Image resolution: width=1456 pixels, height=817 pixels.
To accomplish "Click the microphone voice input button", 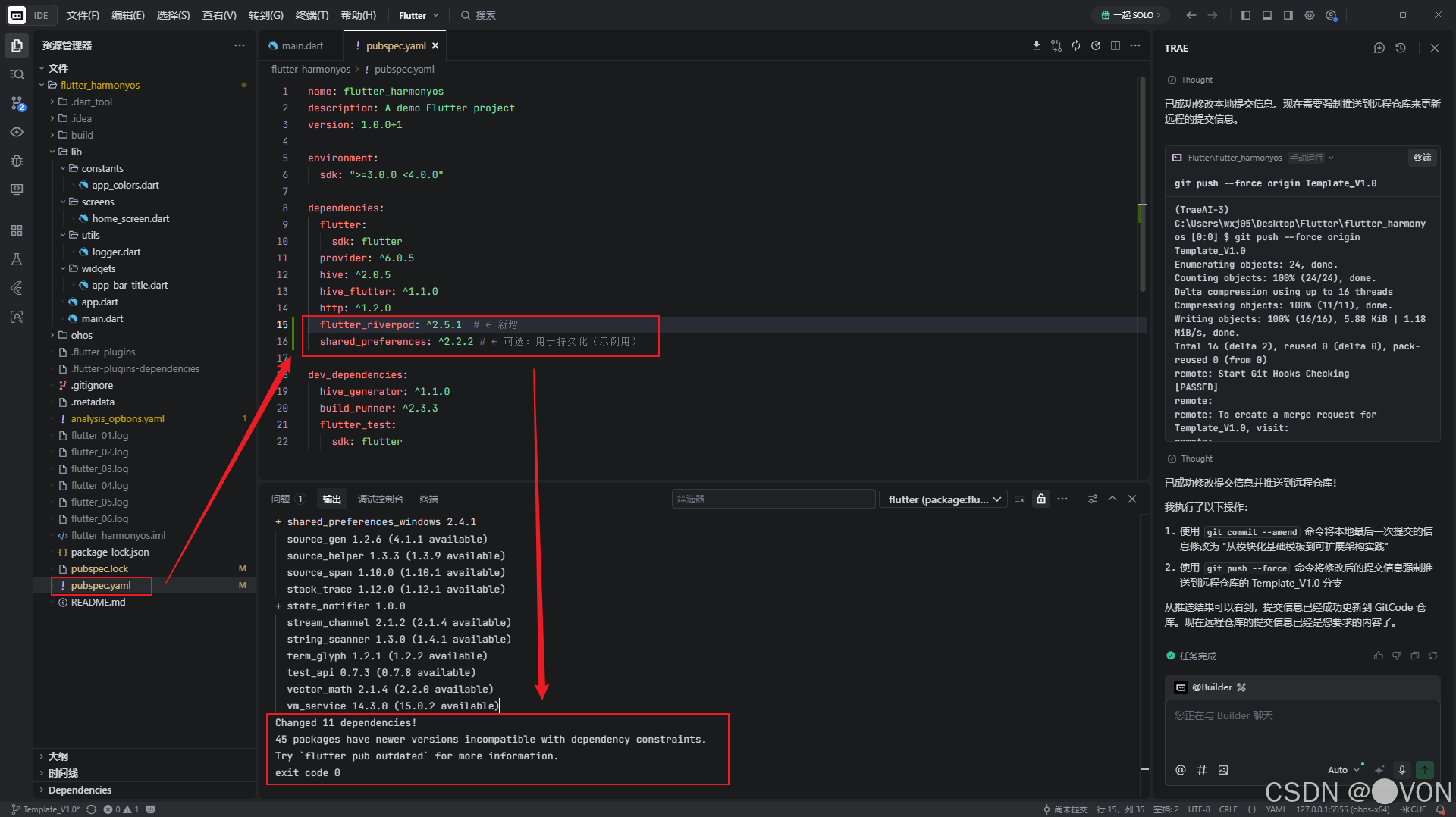I will [1402, 770].
